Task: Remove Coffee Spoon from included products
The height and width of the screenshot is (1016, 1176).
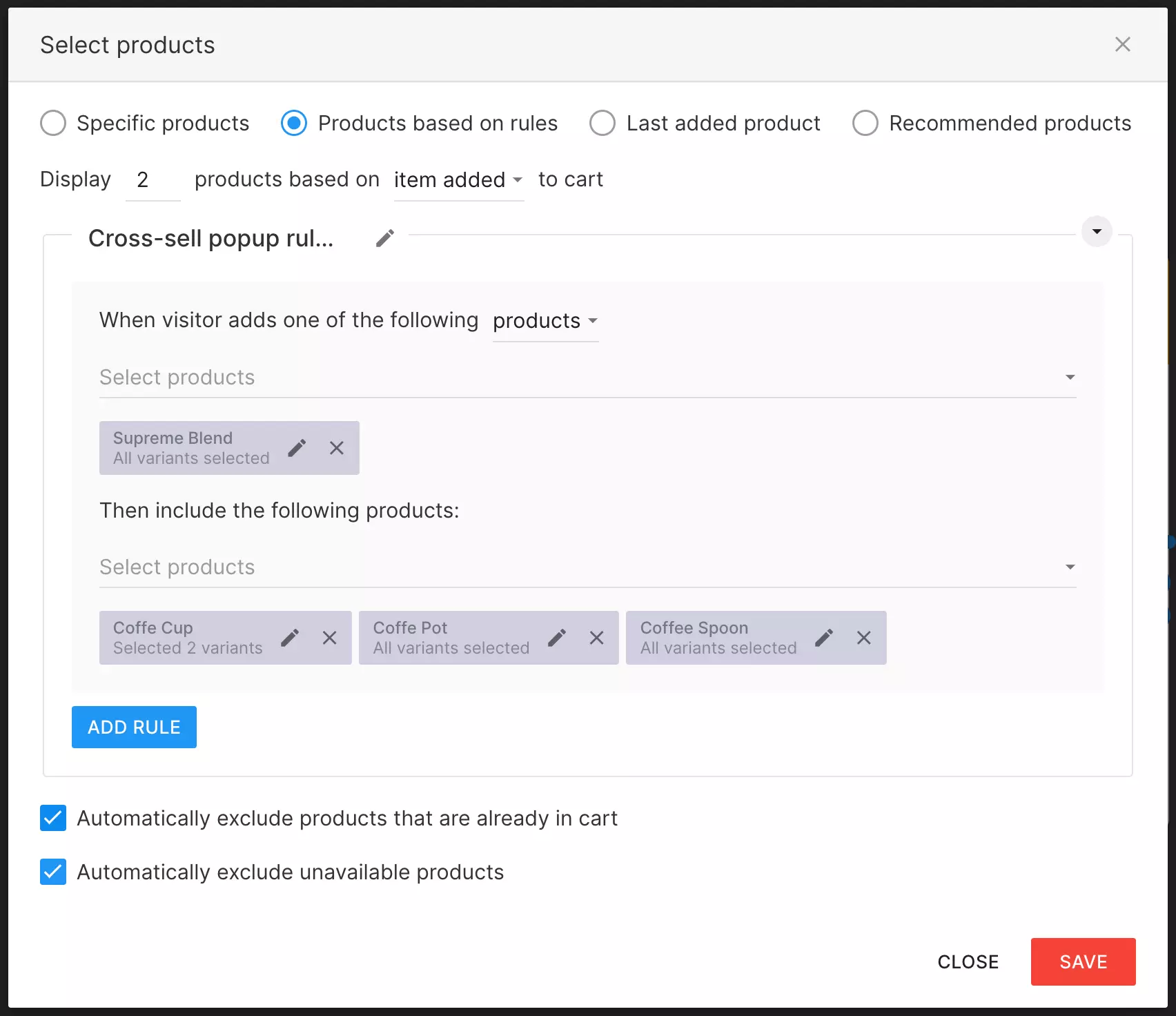Action: click(x=864, y=638)
